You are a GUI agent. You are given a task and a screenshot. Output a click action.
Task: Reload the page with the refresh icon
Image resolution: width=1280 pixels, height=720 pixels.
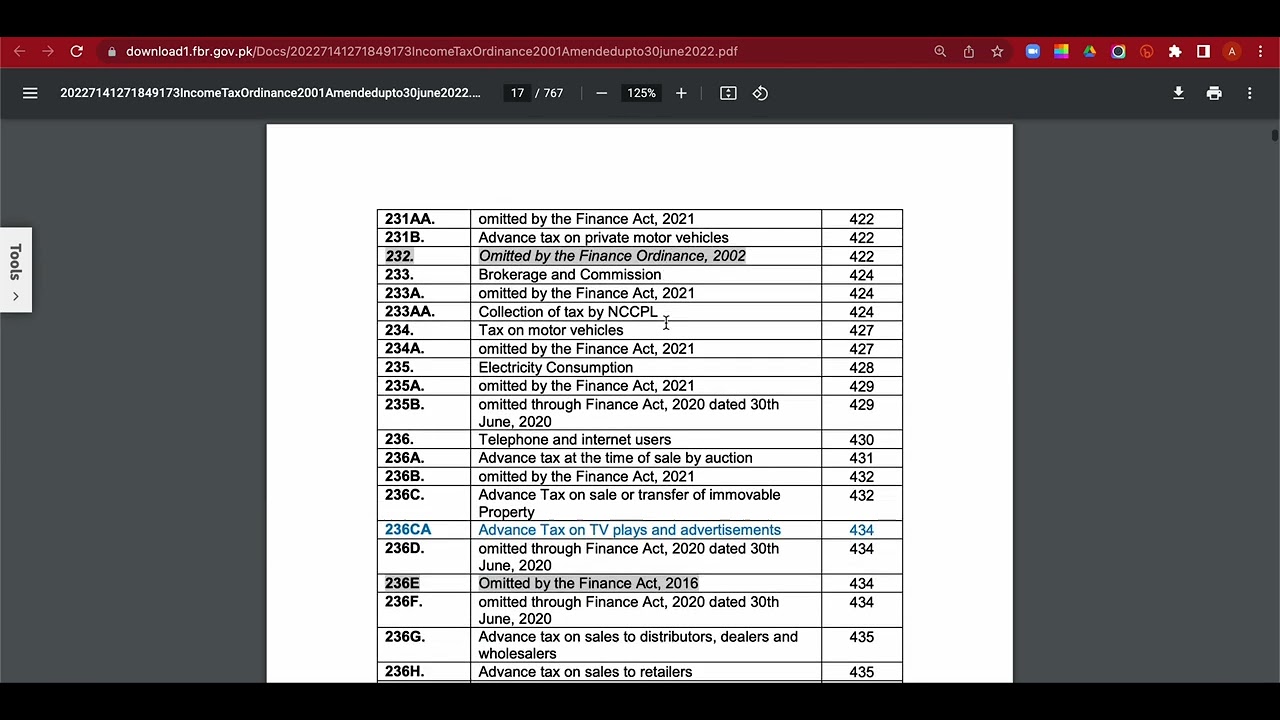[76, 51]
